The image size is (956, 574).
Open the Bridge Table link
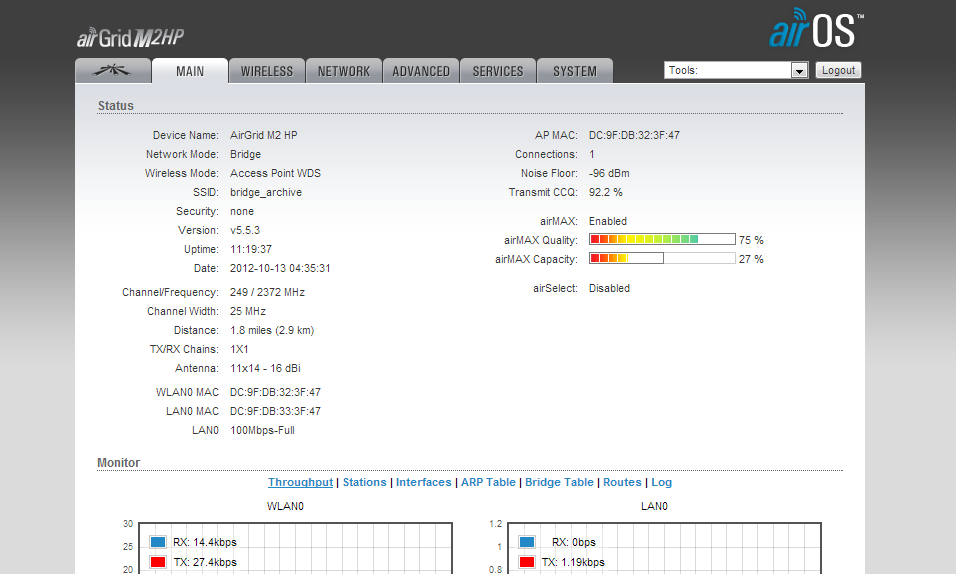click(x=559, y=482)
